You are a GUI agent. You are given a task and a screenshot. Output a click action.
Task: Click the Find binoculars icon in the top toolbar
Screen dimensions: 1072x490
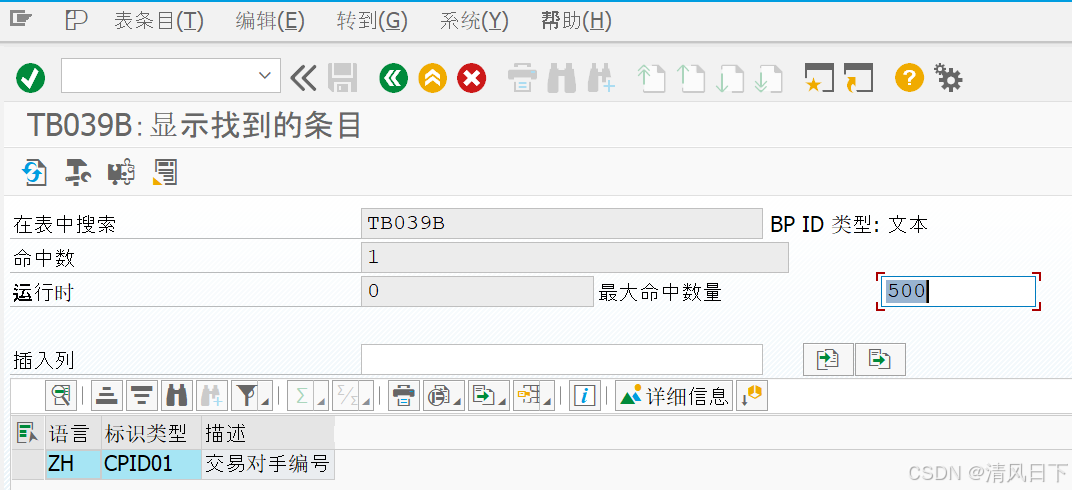click(562, 78)
